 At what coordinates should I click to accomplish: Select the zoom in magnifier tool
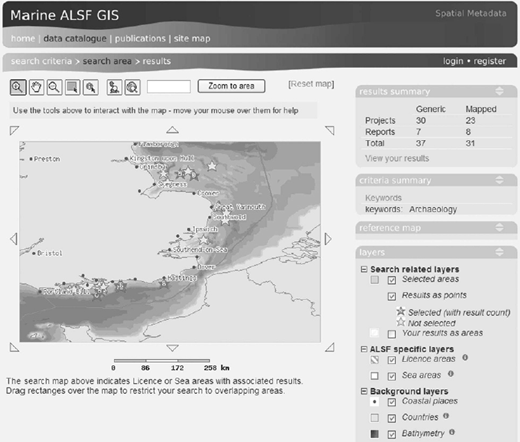click(18, 87)
